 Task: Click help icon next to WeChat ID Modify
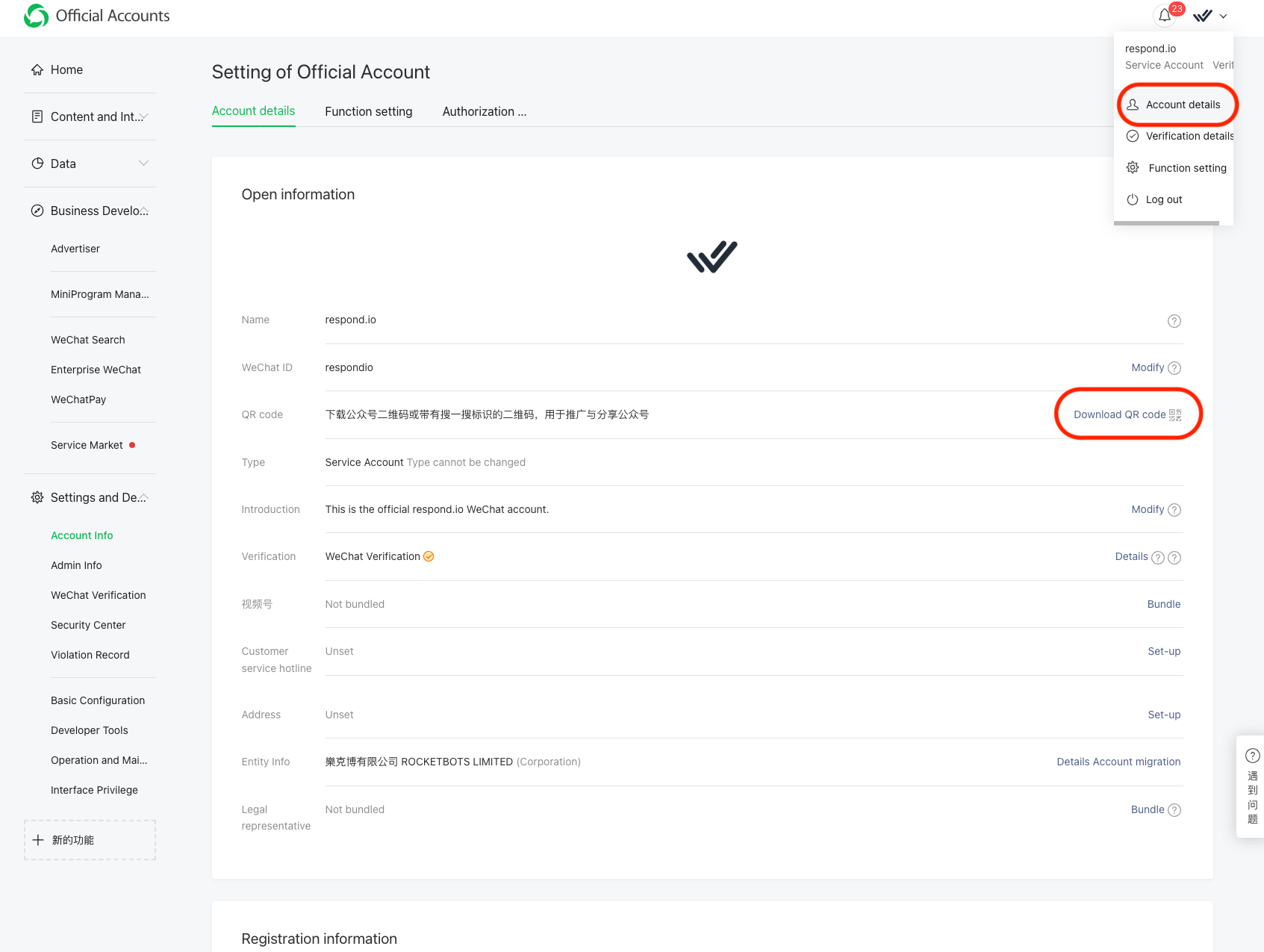point(1174,368)
